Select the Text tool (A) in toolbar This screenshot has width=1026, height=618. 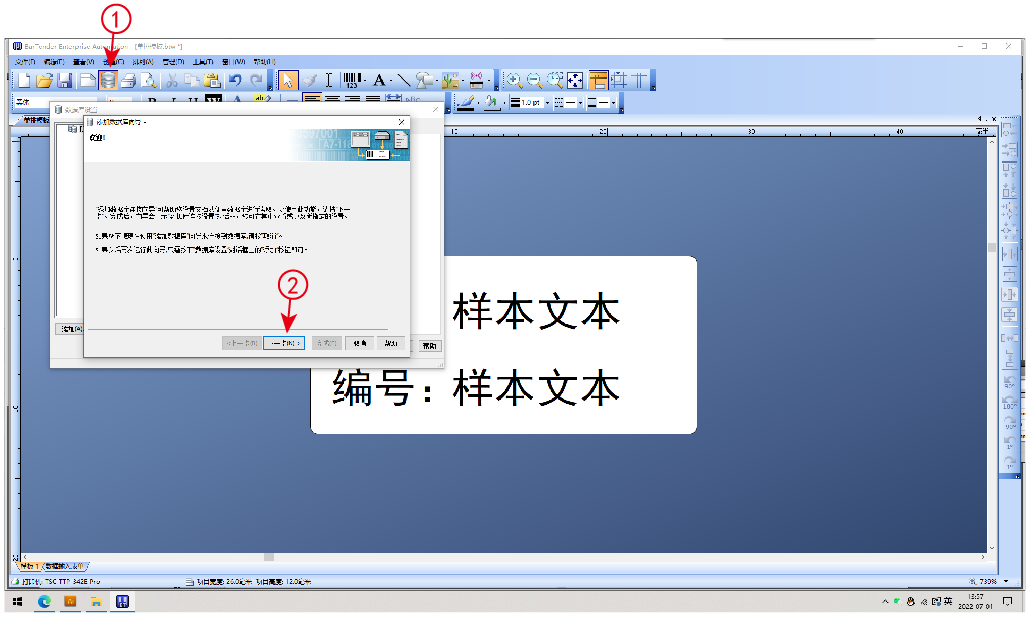tap(379, 80)
